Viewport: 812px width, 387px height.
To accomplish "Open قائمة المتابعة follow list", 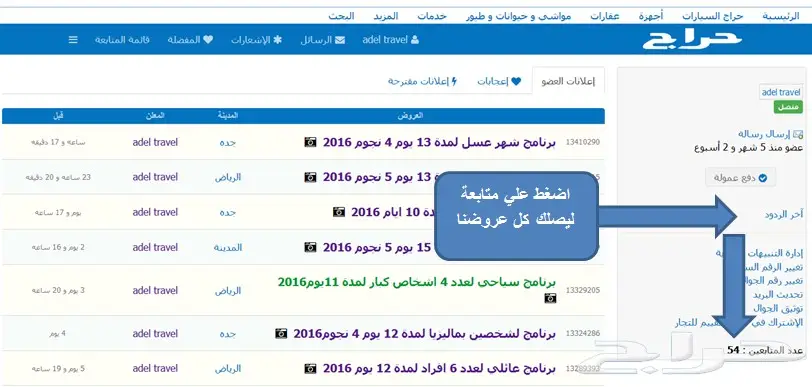I will pyautogui.click(x=122, y=39).
